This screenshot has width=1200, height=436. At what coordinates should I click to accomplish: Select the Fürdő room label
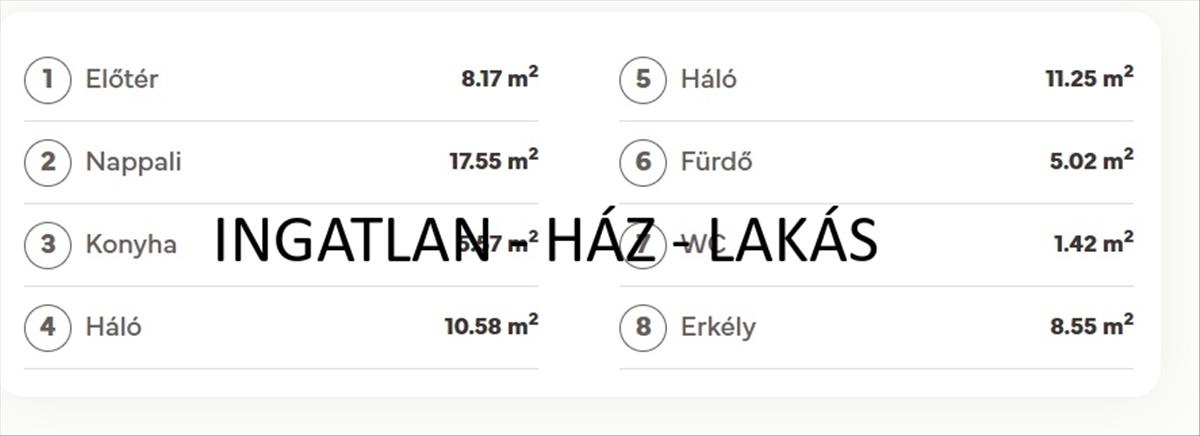(x=717, y=162)
